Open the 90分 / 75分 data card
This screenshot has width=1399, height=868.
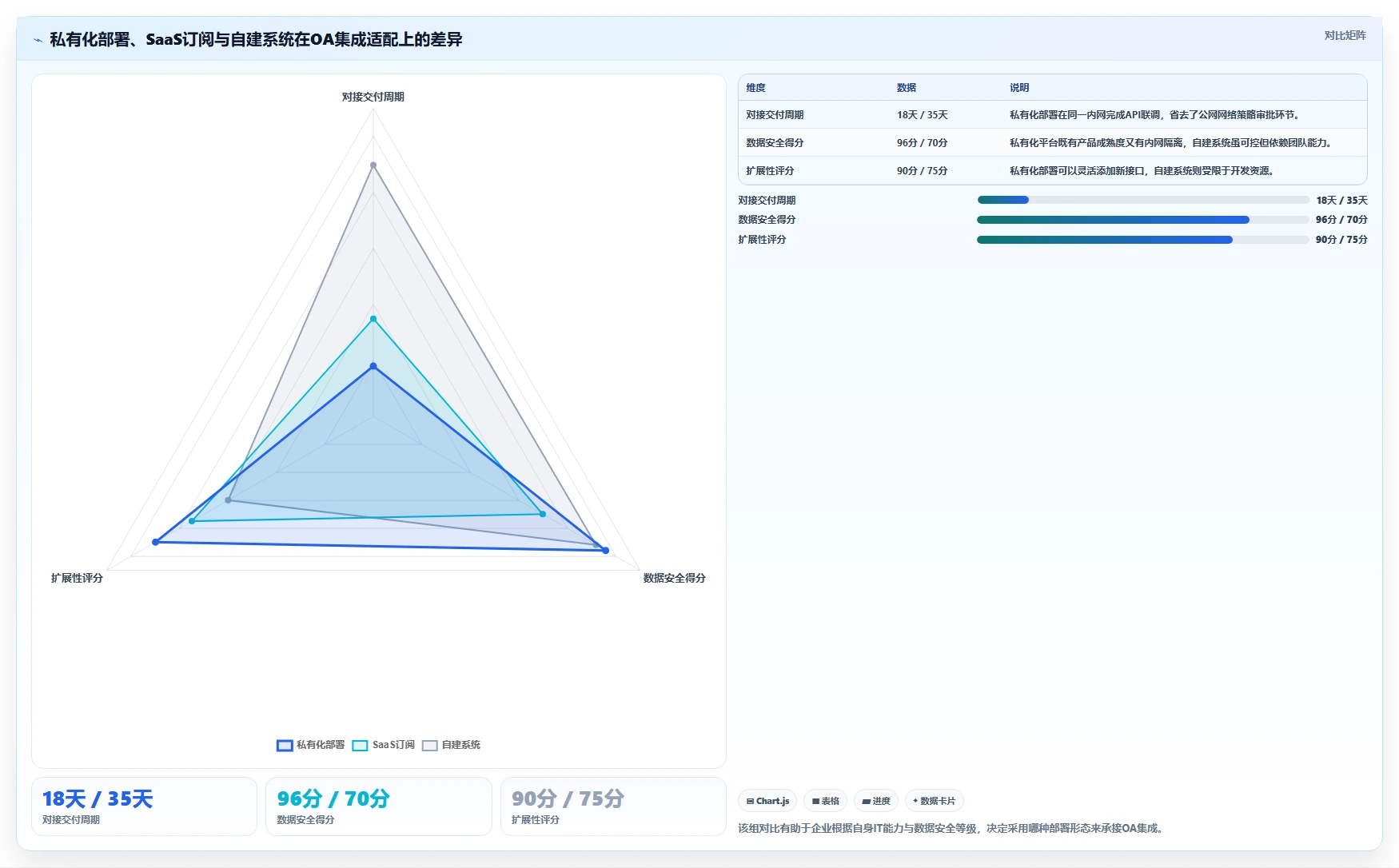[x=613, y=806]
